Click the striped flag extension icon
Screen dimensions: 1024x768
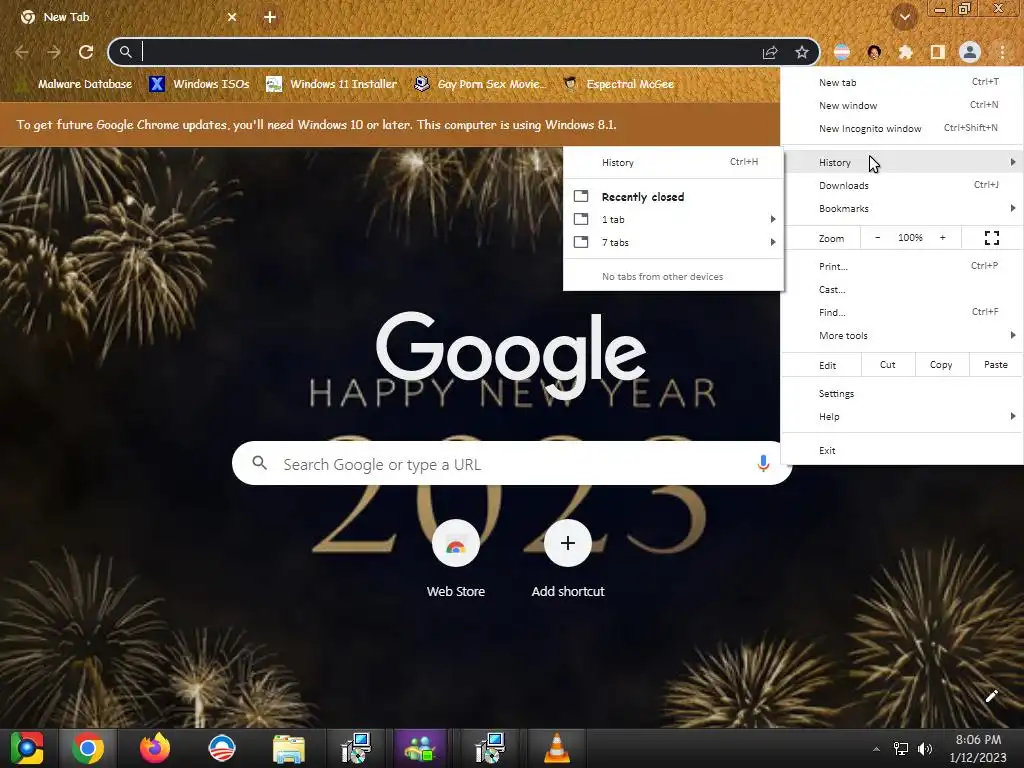[x=842, y=52]
